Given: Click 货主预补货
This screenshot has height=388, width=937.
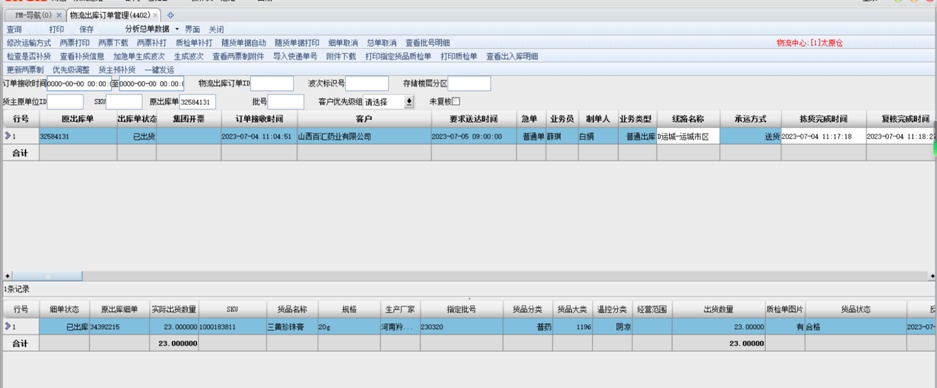Looking at the screenshot, I should point(117,70).
